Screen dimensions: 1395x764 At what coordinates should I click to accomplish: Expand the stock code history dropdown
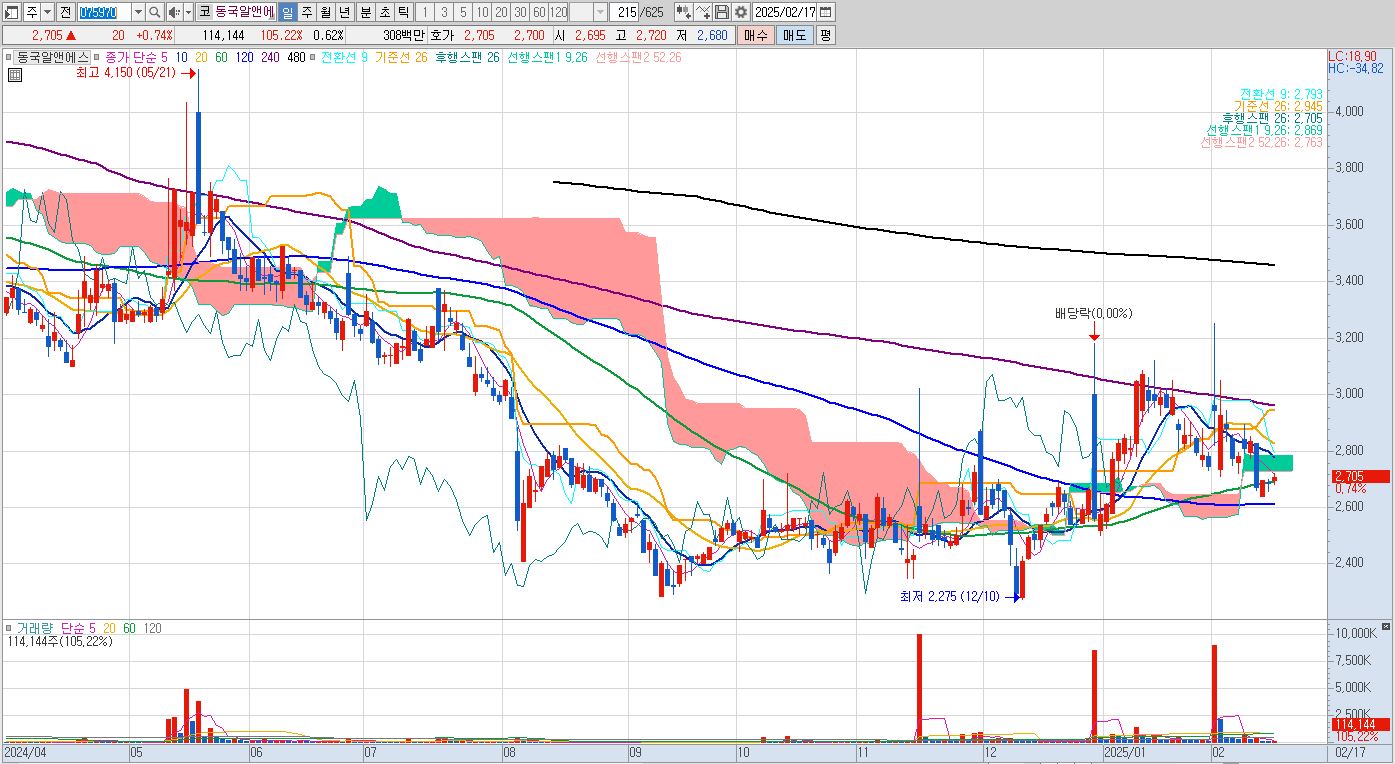pos(139,12)
